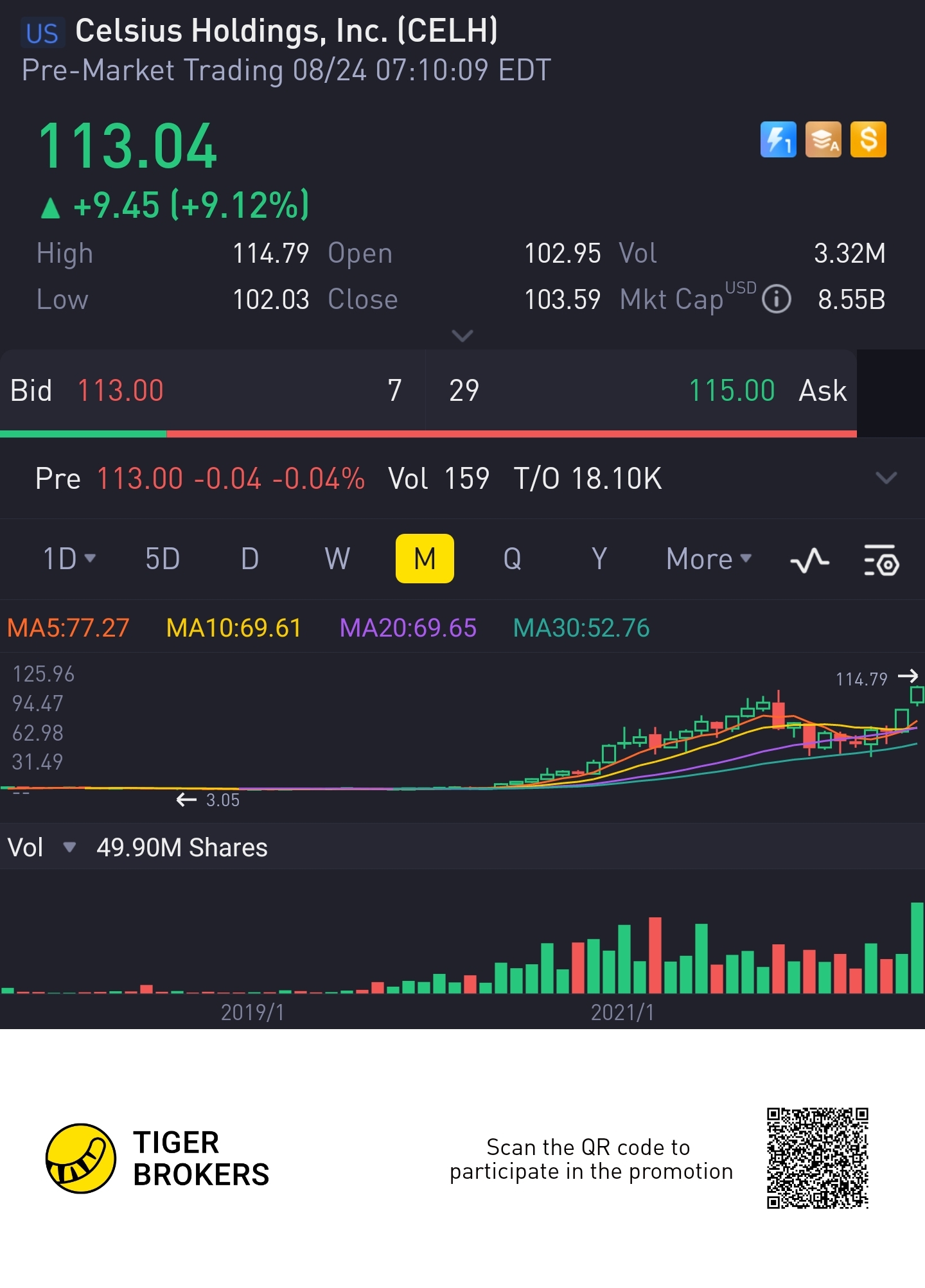Open the chart indicator waveform icon

pos(809,560)
